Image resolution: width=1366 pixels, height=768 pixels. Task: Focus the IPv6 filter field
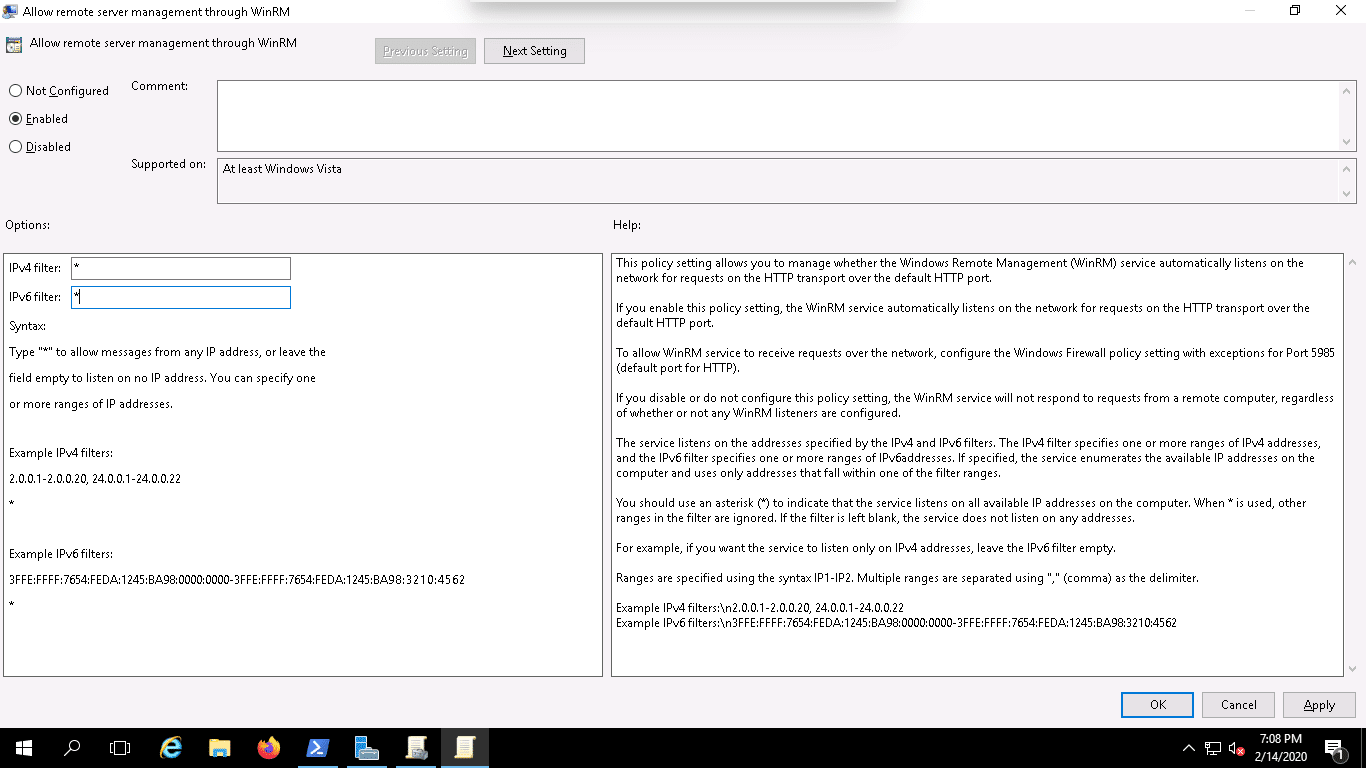pyautogui.click(x=181, y=297)
